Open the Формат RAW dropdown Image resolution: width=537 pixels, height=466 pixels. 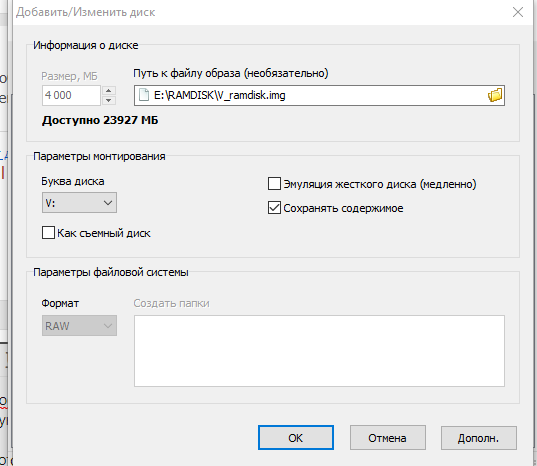click(x=79, y=326)
